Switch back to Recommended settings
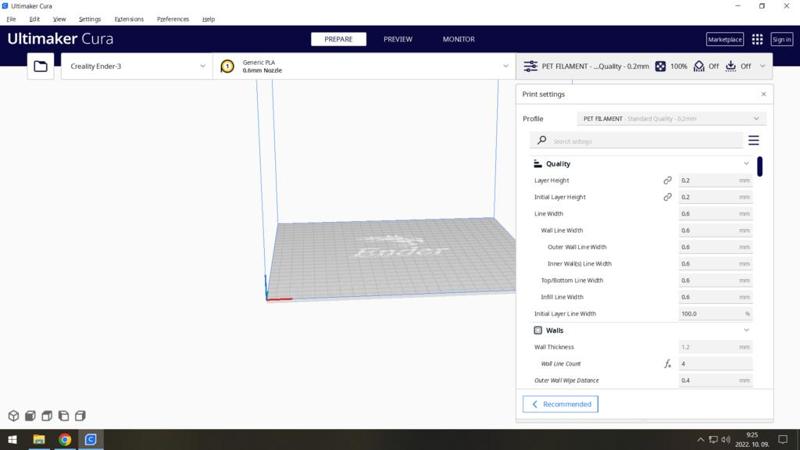Viewport: 800px width, 450px height. 560,404
